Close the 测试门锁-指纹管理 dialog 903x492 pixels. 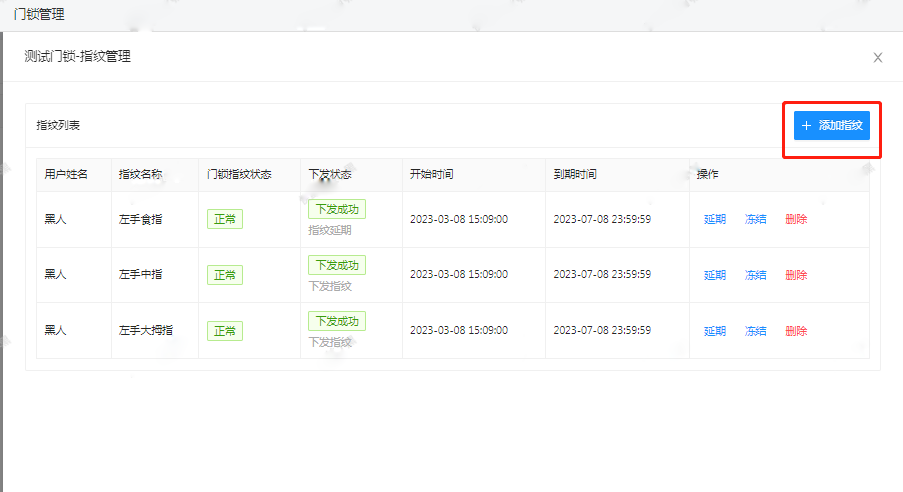pos(877,58)
